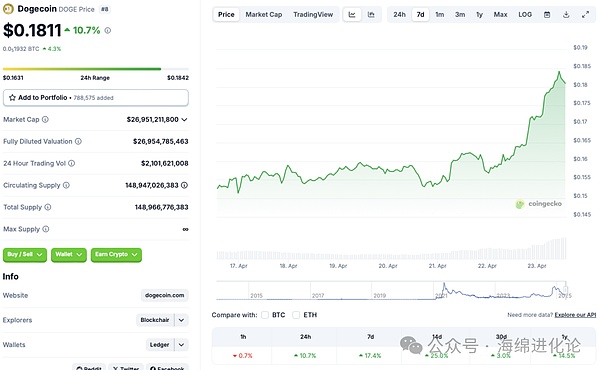Open the Ledger wallet link
Screen dimensions: 600x370
(x=160, y=345)
